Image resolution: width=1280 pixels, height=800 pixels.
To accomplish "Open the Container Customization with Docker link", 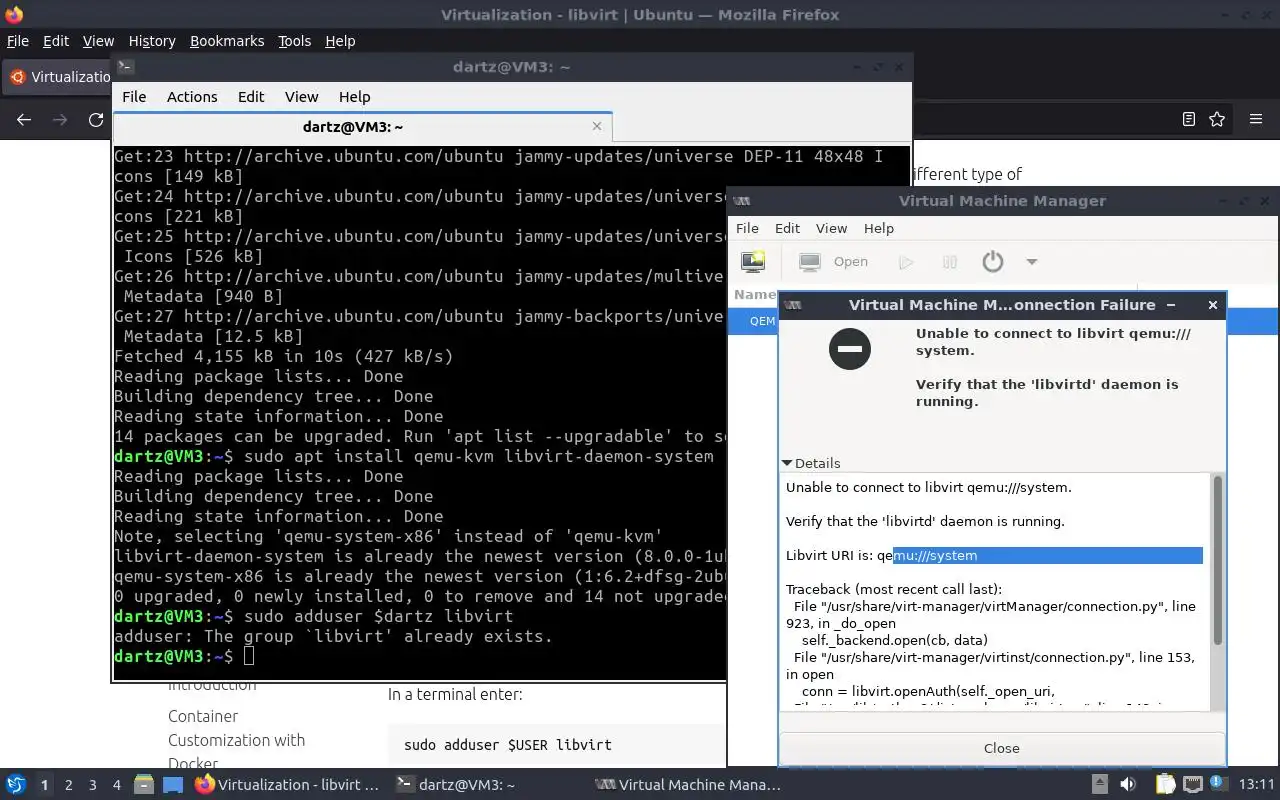I will point(236,740).
